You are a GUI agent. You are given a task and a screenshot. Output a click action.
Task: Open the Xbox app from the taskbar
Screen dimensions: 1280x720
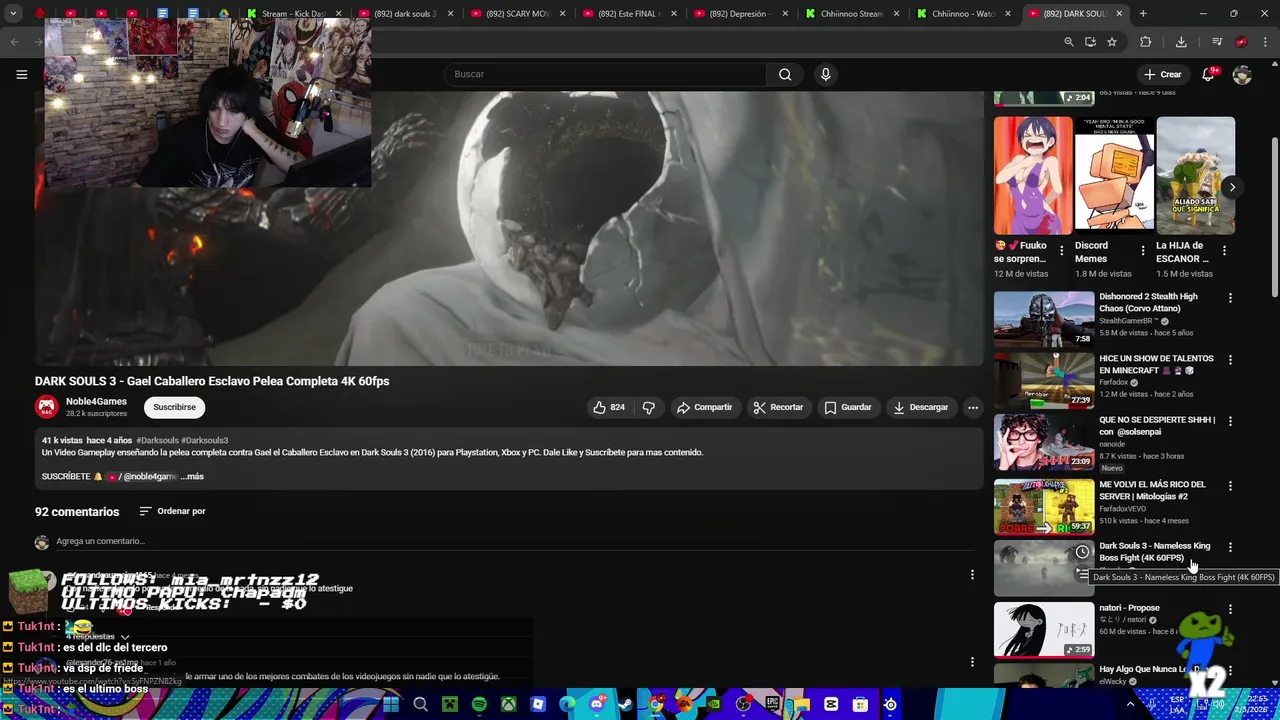pyautogui.click(x=509, y=704)
